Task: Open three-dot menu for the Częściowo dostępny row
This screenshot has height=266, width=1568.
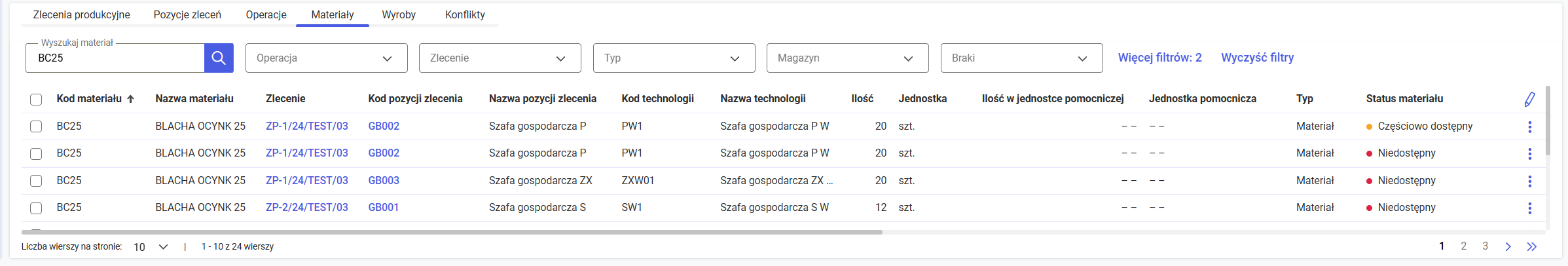Action: pyautogui.click(x=1529, y=126)
